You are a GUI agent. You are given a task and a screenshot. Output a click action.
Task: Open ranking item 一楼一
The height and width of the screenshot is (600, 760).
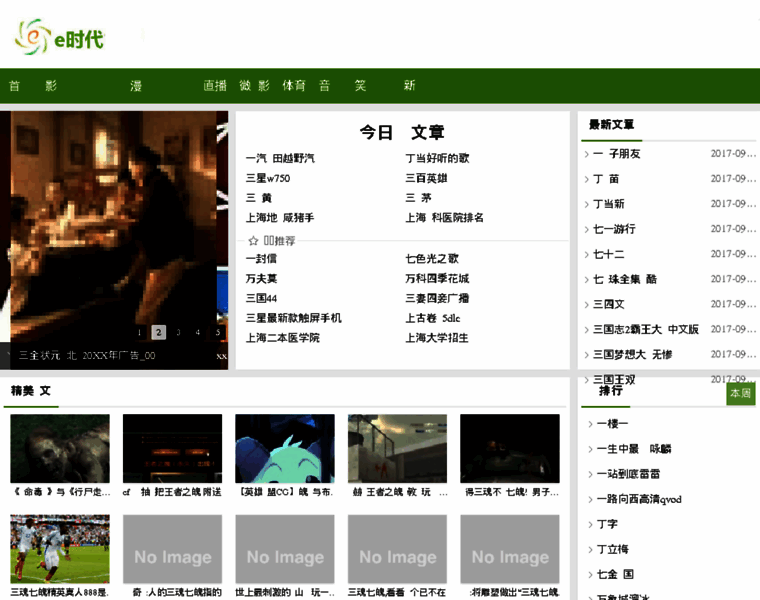pyautogui.click(x=612, y=424)
